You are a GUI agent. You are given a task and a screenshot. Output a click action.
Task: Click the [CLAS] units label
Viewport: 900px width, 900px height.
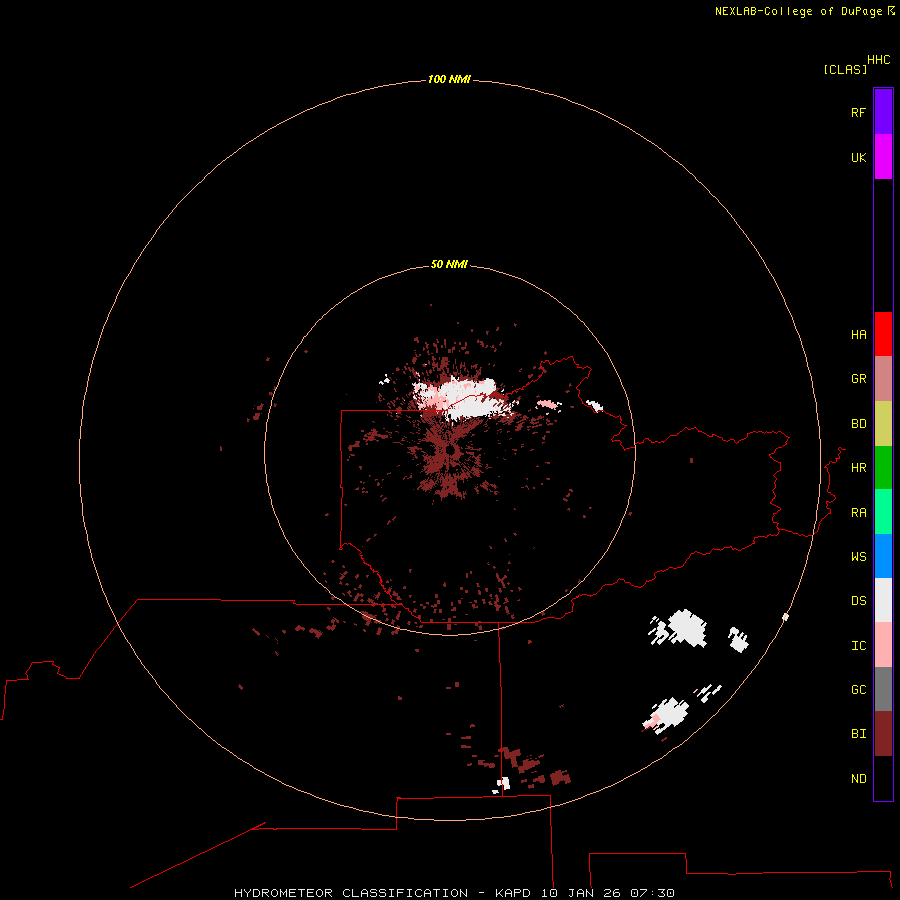point(845,69)
